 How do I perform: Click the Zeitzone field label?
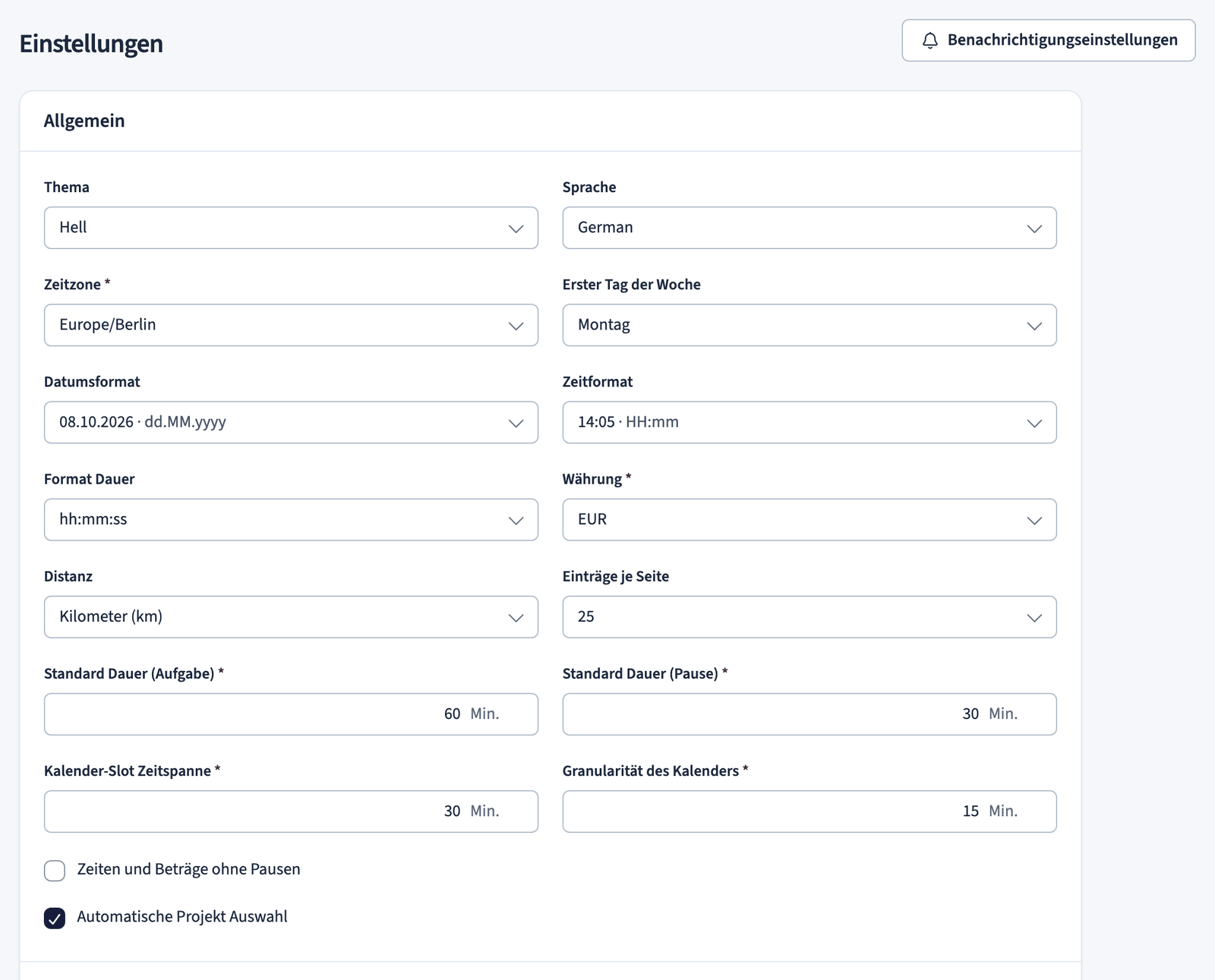77,284
